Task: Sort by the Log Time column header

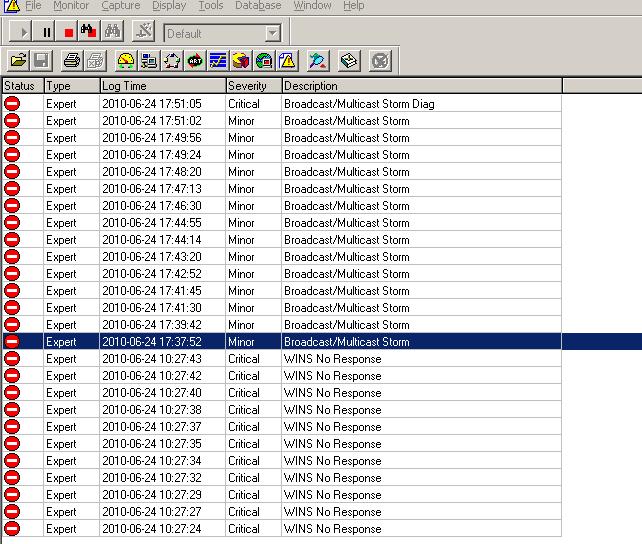Action: click(125, 86)
